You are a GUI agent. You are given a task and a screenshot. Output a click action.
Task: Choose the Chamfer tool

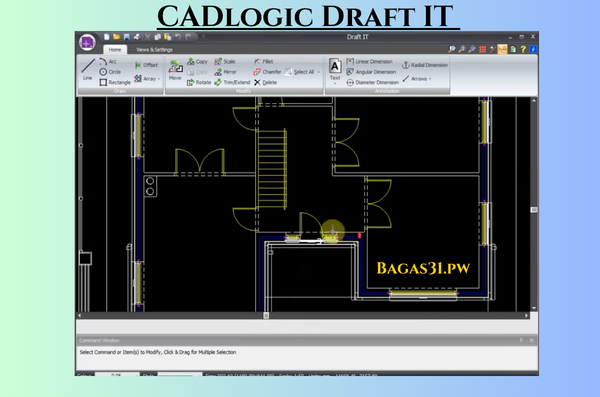tap(267, 72)
